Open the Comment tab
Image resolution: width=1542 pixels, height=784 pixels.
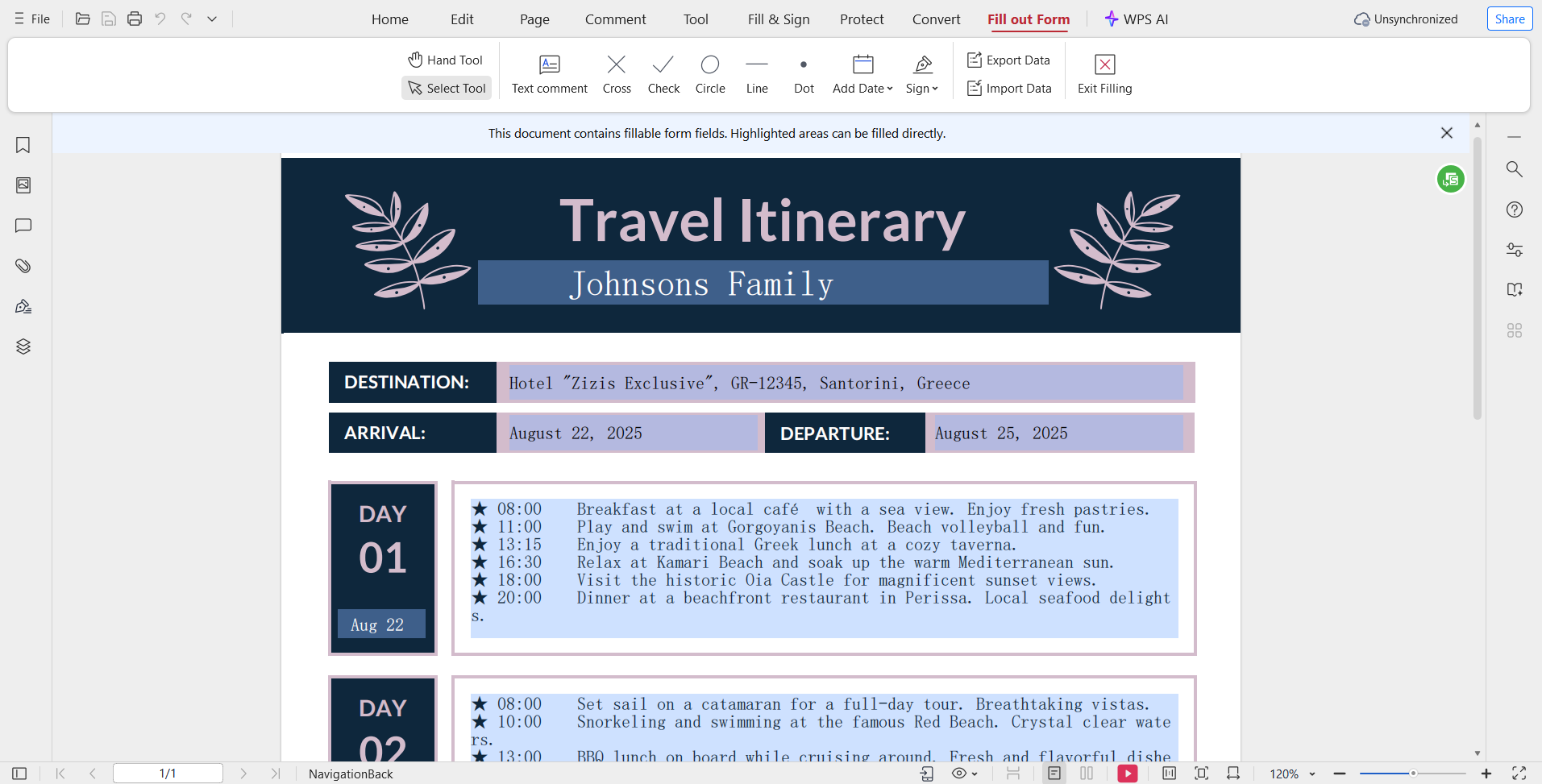[616, 19]
